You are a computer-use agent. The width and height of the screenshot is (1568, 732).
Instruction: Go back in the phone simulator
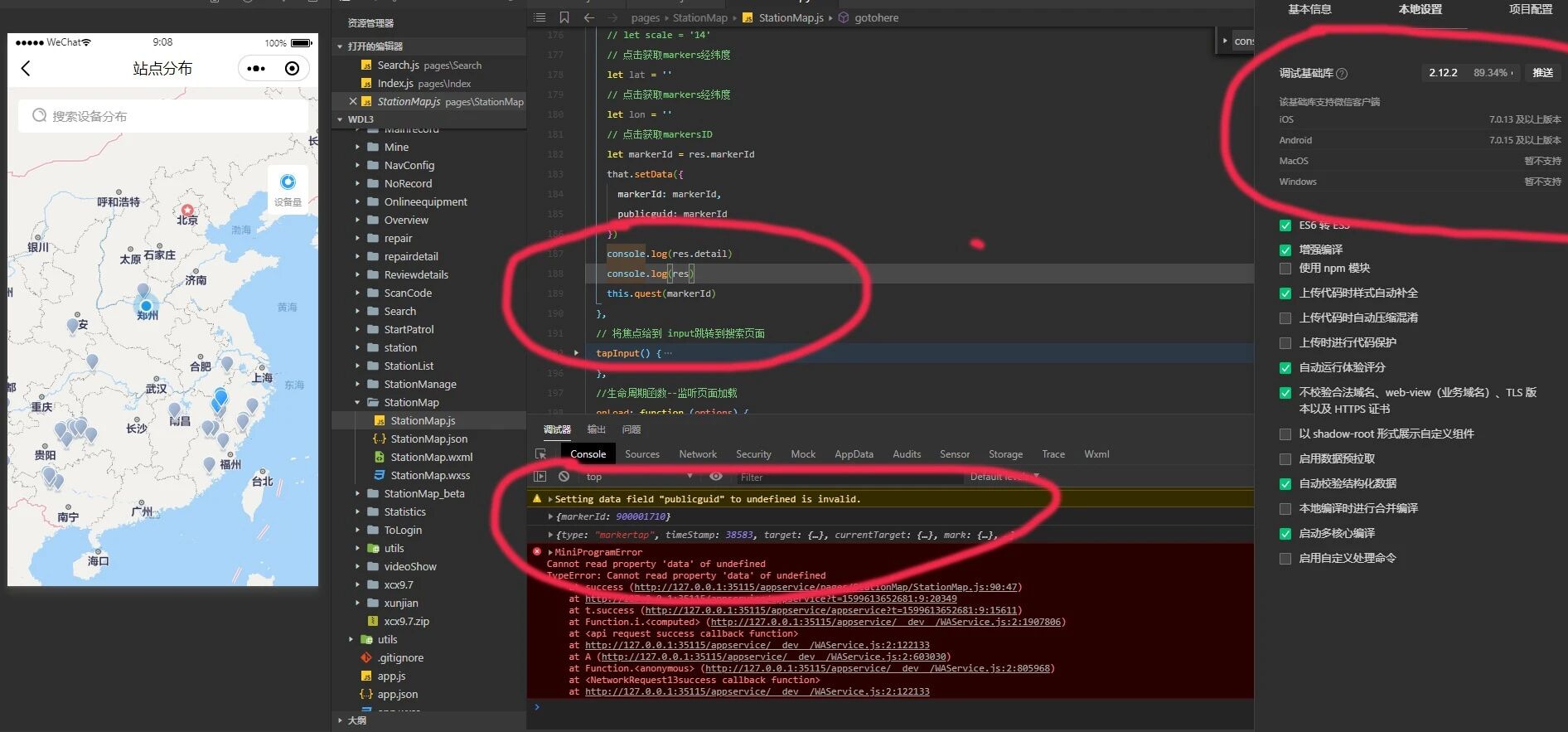pyautogui.click(x=26, y=69)
